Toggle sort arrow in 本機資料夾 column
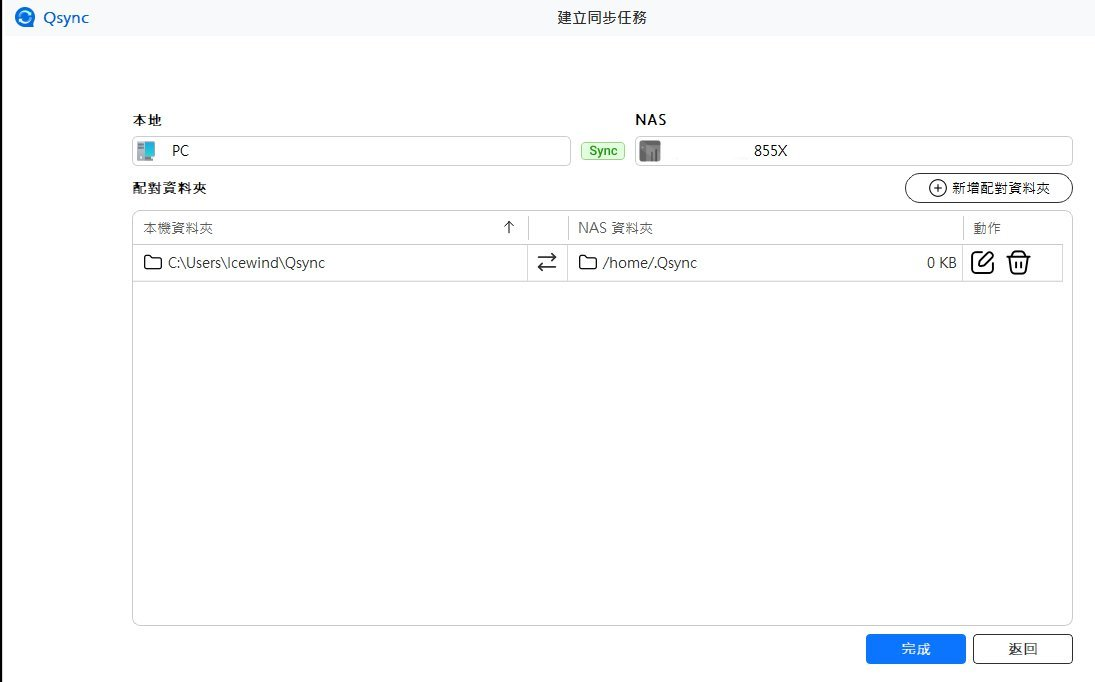This screenshot has height=682, width=1095. pos(509,227)
